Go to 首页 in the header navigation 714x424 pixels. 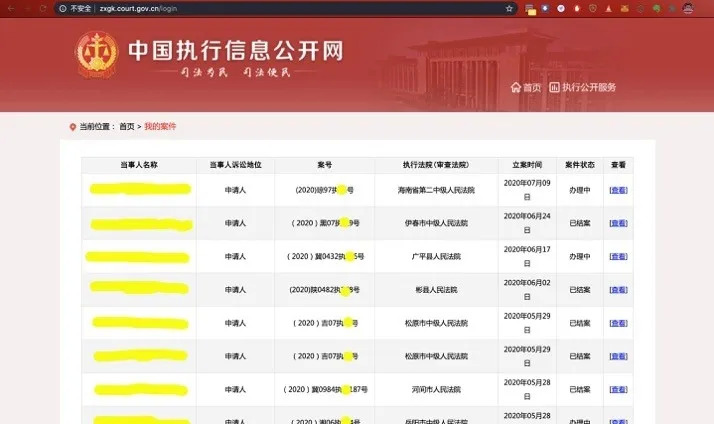coord(531,87)
